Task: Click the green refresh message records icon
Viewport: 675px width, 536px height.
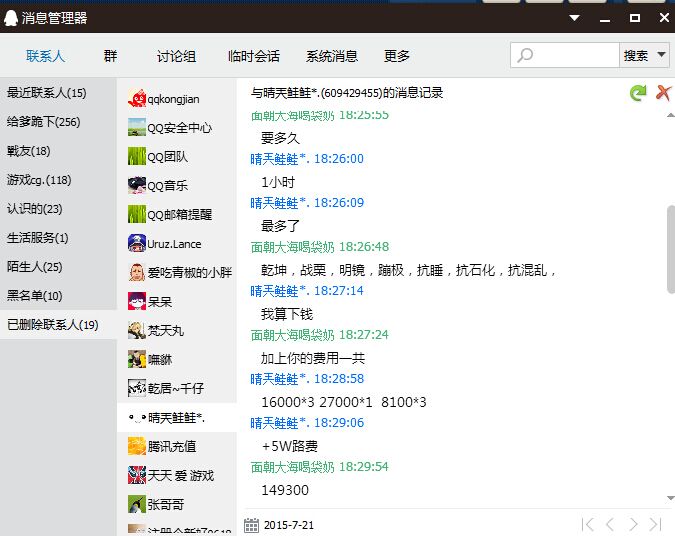Action: [637, 93]
